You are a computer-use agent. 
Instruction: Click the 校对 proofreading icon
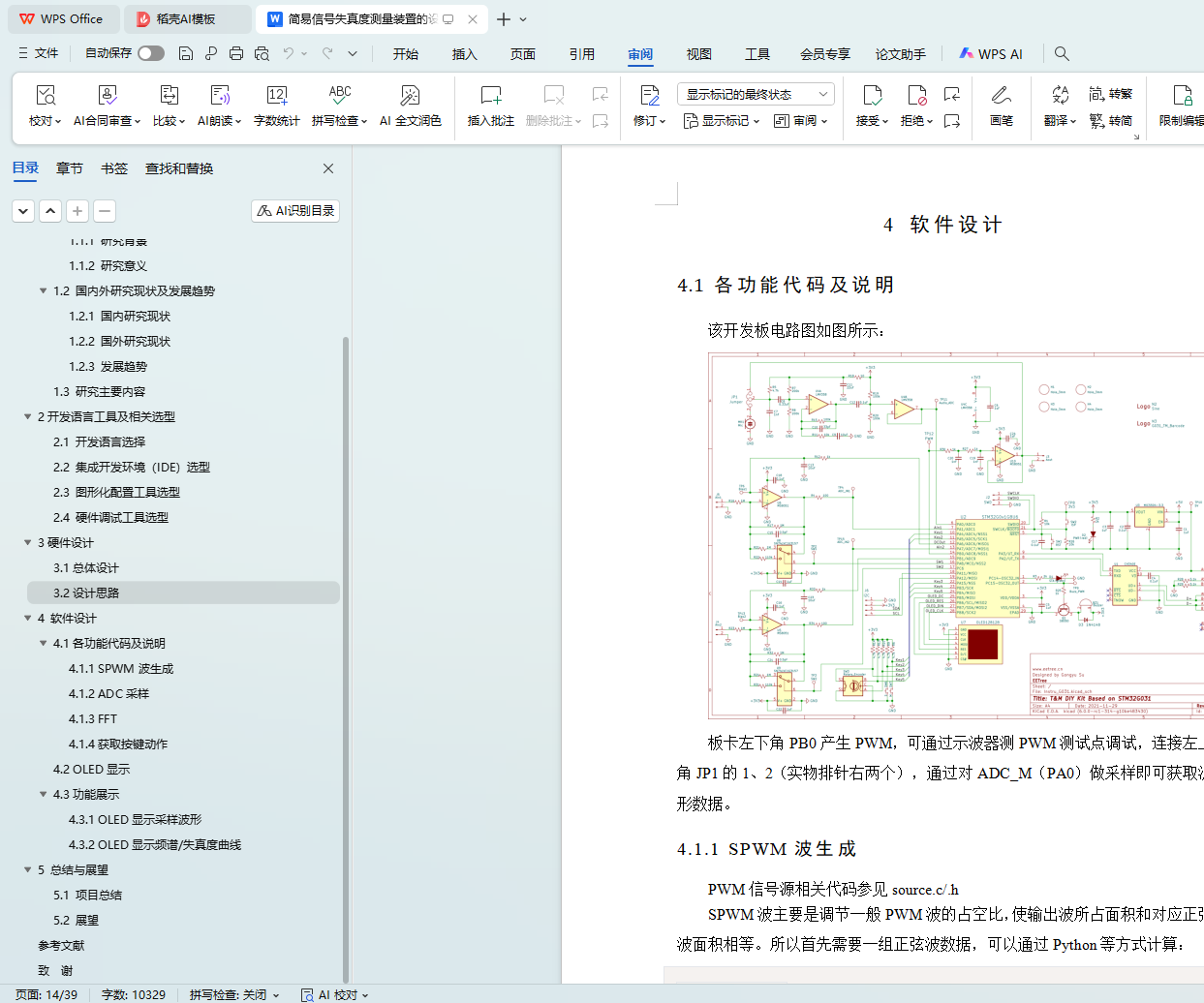point(45,96)
